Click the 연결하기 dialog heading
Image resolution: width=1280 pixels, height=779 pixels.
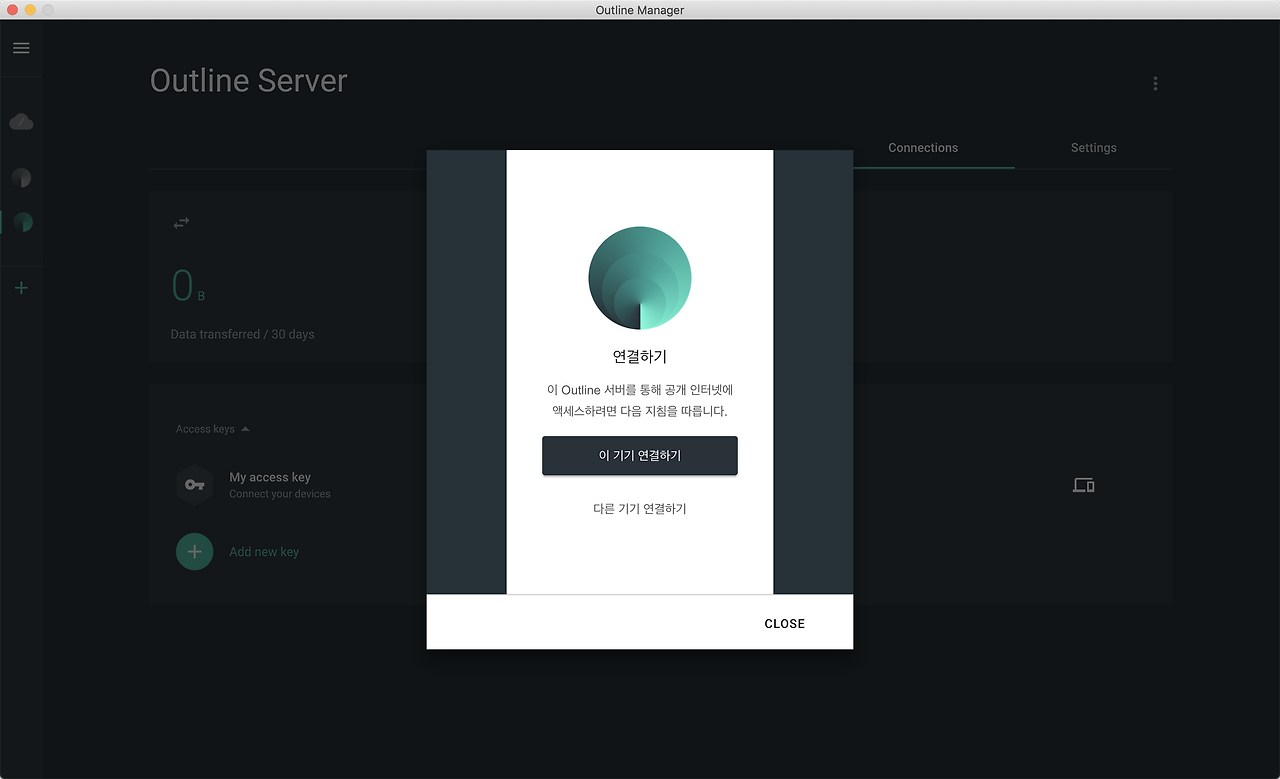[x=640, y=357]
